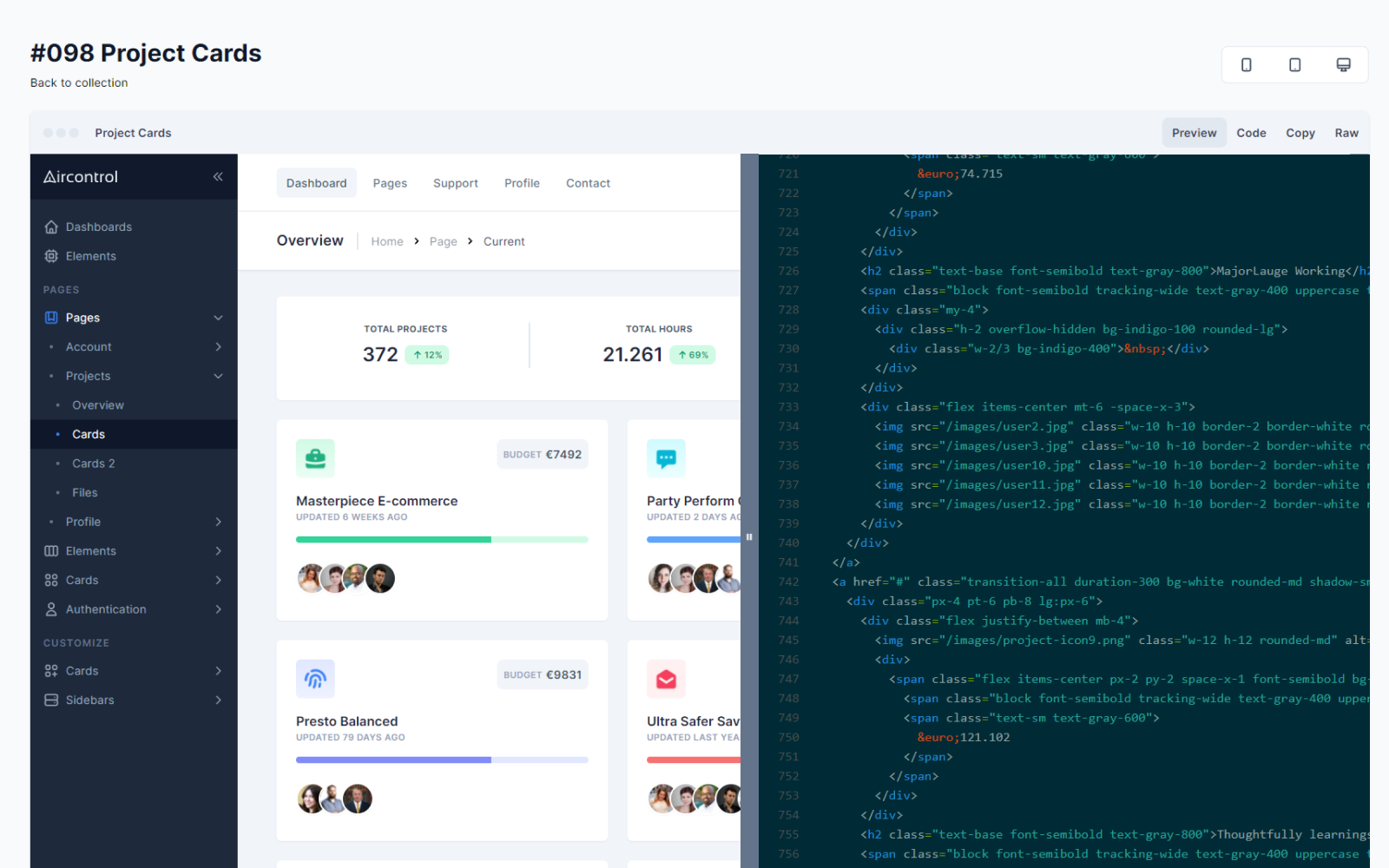Select Cards 2 in the sidebar
Viewport: 1389px width, 868px height.
[x=93, y=463]
